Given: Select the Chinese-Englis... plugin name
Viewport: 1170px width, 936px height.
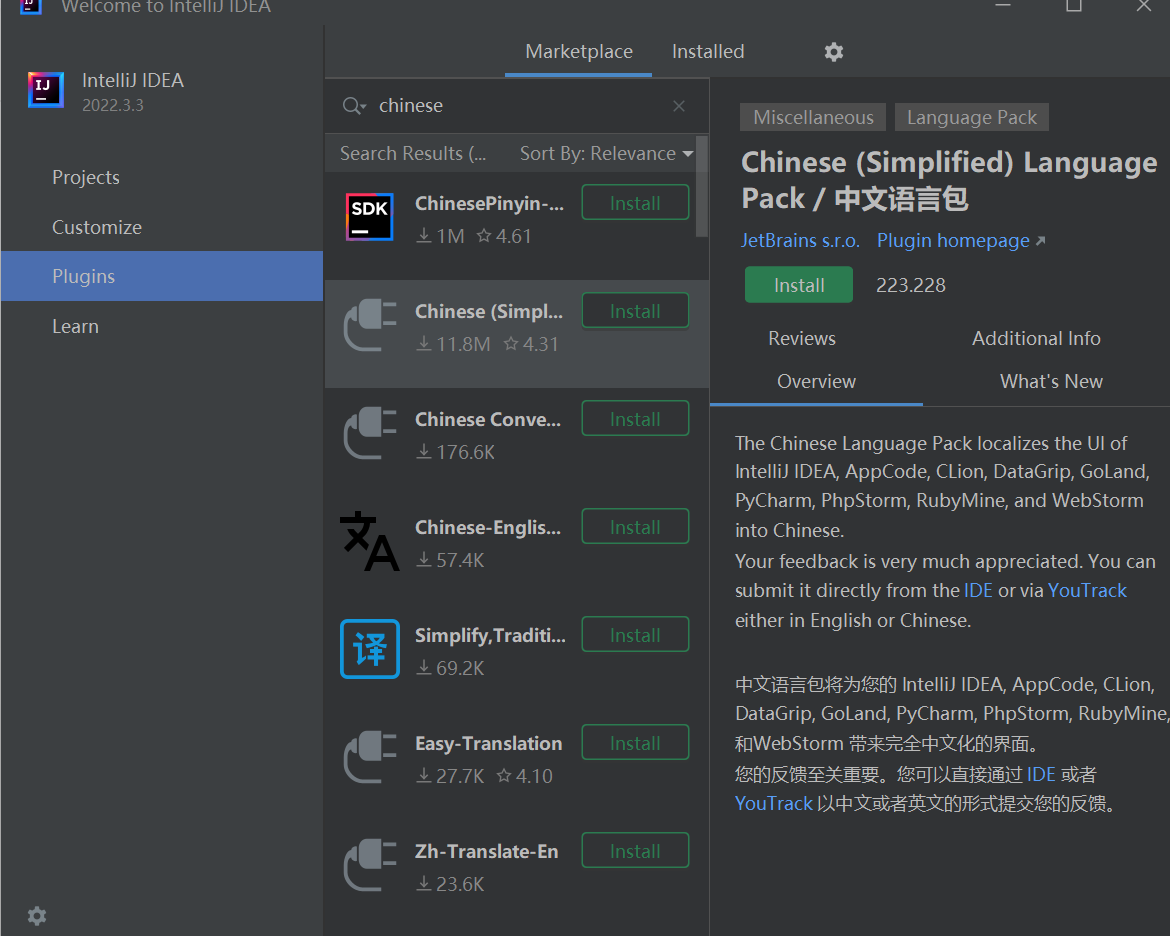Looking at the screenshot, I should click(x=488, y=528).
